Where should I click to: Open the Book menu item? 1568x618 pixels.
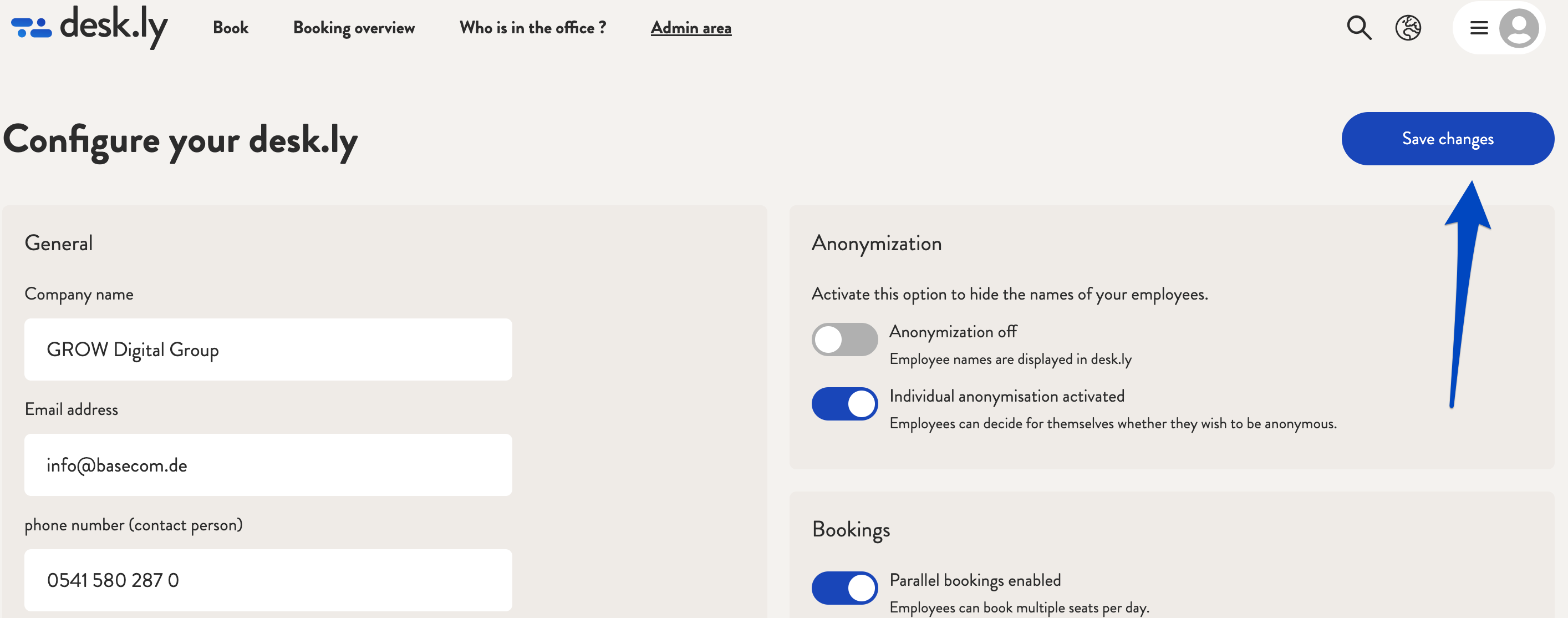click(x=230, y=27)
